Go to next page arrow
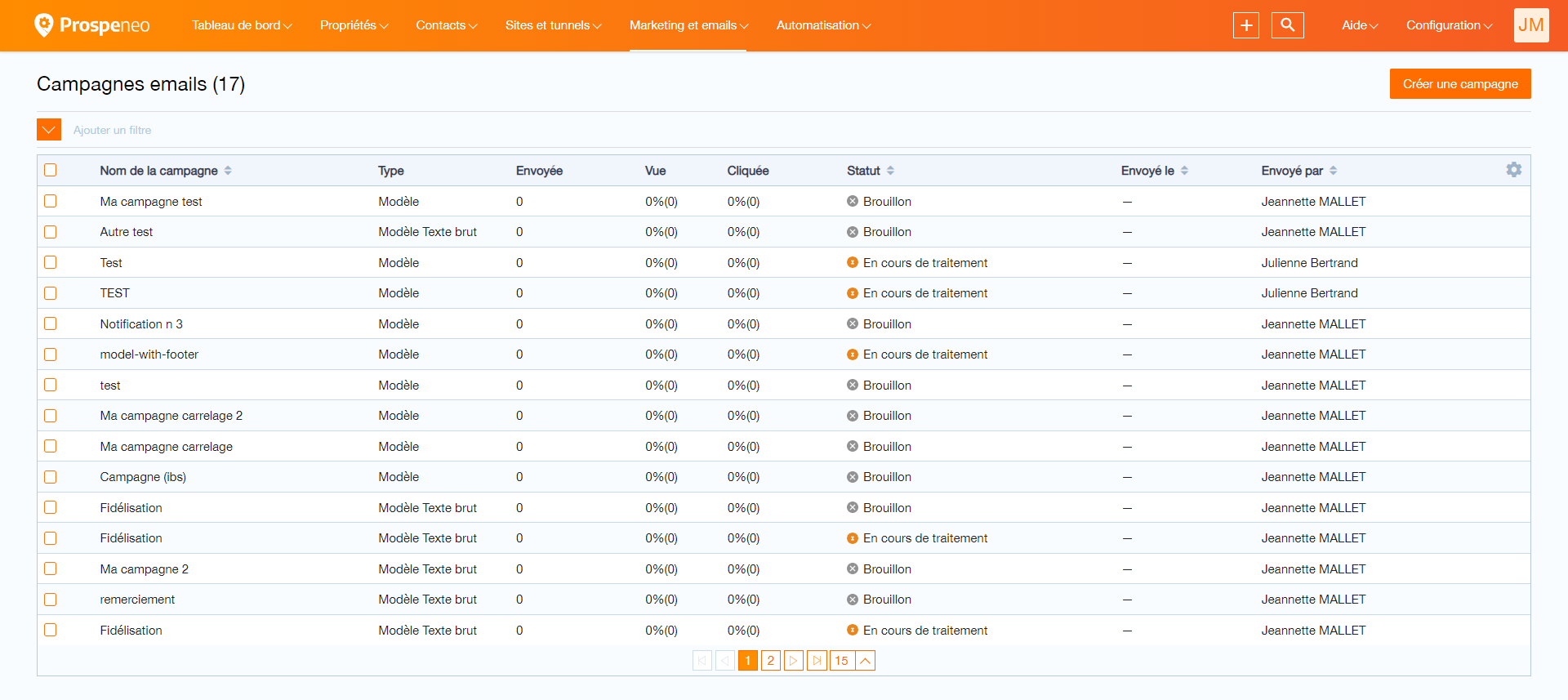Screen dimensions: 1568x700 click(794, 661)
